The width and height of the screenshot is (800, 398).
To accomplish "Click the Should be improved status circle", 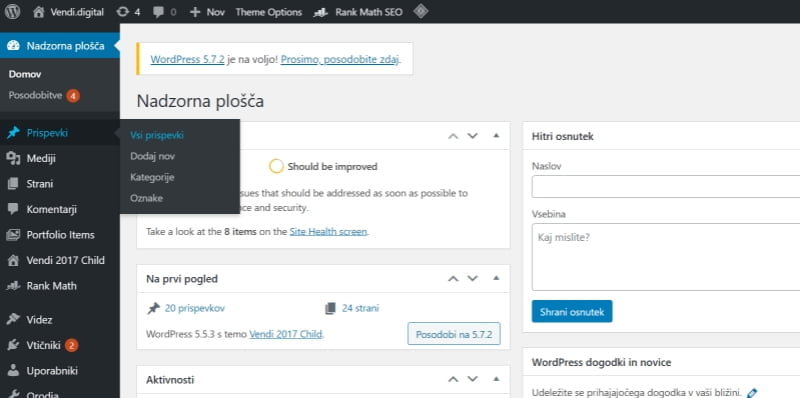I will coord(276,166).
